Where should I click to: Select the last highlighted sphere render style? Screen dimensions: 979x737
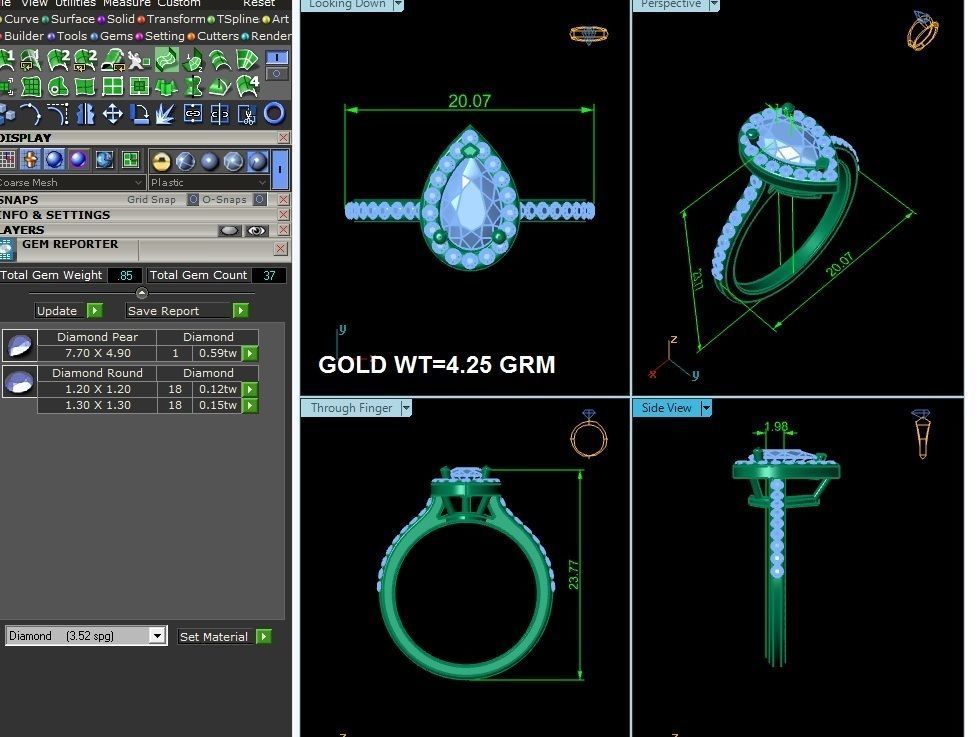[x=257, y=162]
